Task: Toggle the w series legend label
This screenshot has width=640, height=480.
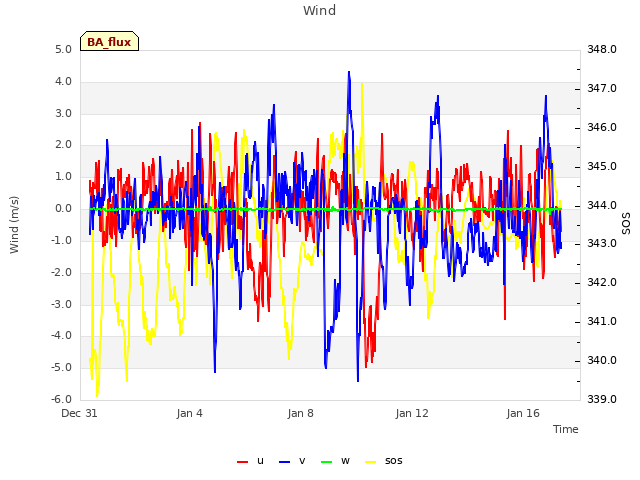Action: pyautogui.click(x=345, y=460)
